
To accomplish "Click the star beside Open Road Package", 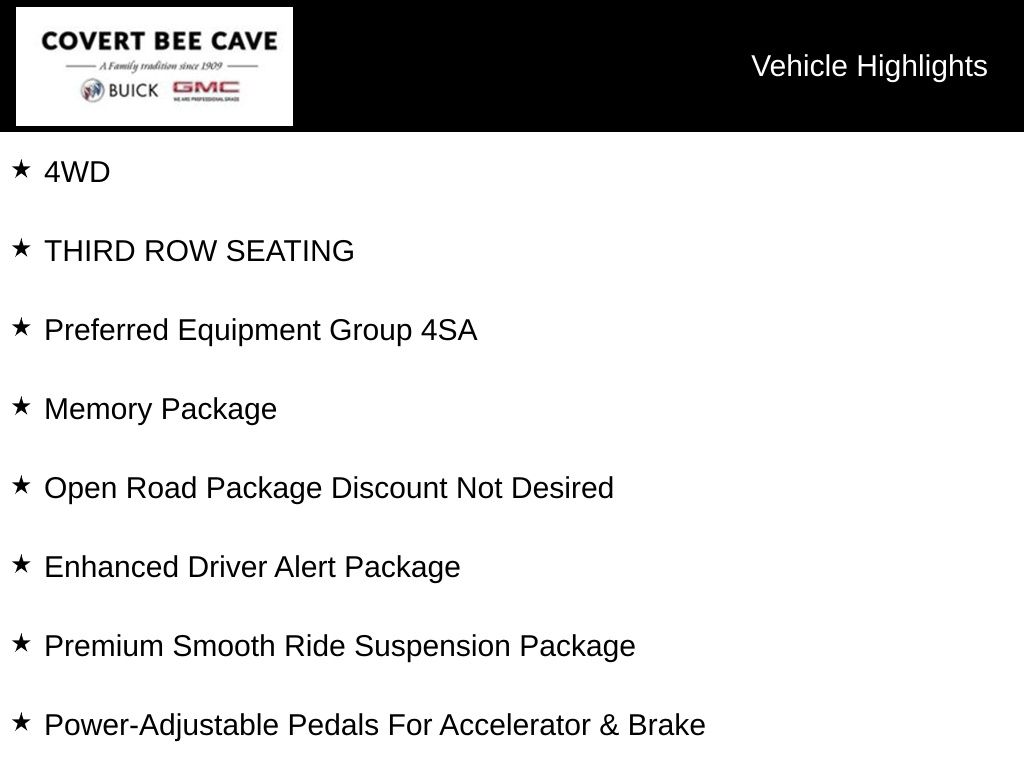I will 21,486.
